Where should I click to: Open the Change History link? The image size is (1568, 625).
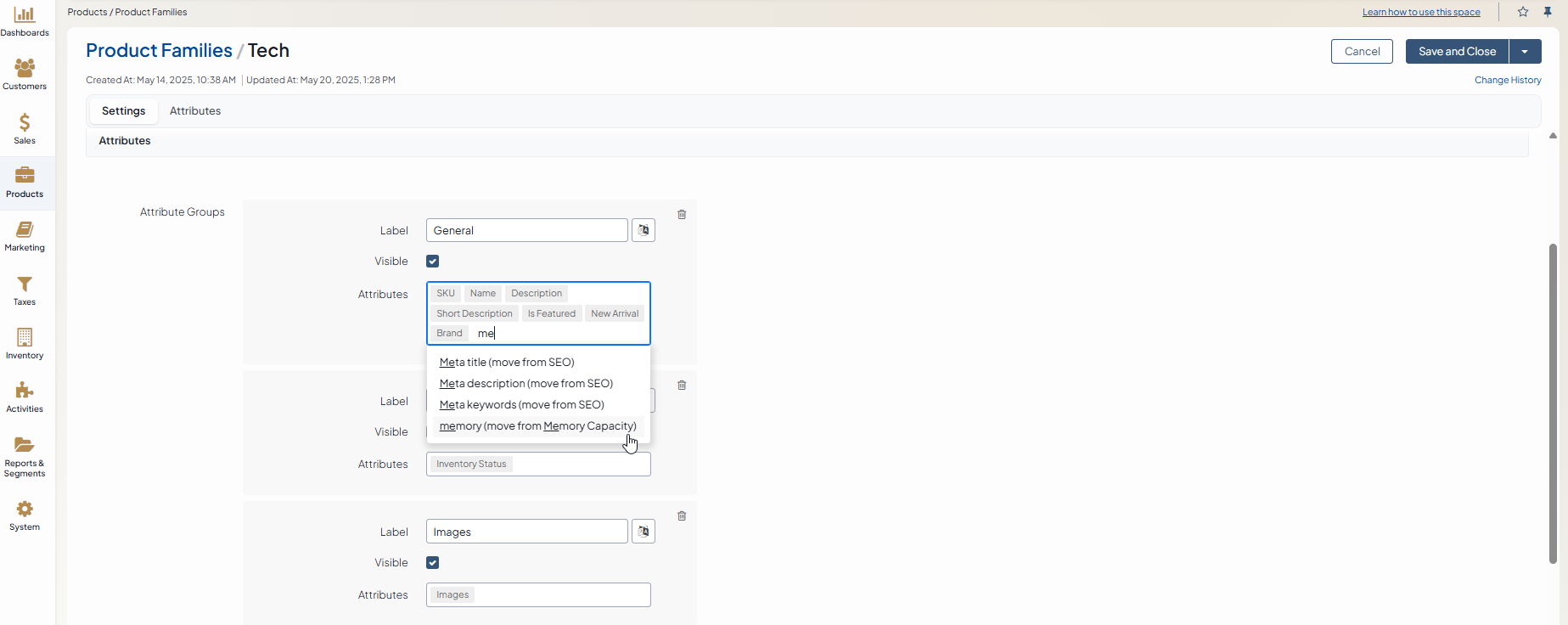pyautogui.click(x=1508, y=80)
